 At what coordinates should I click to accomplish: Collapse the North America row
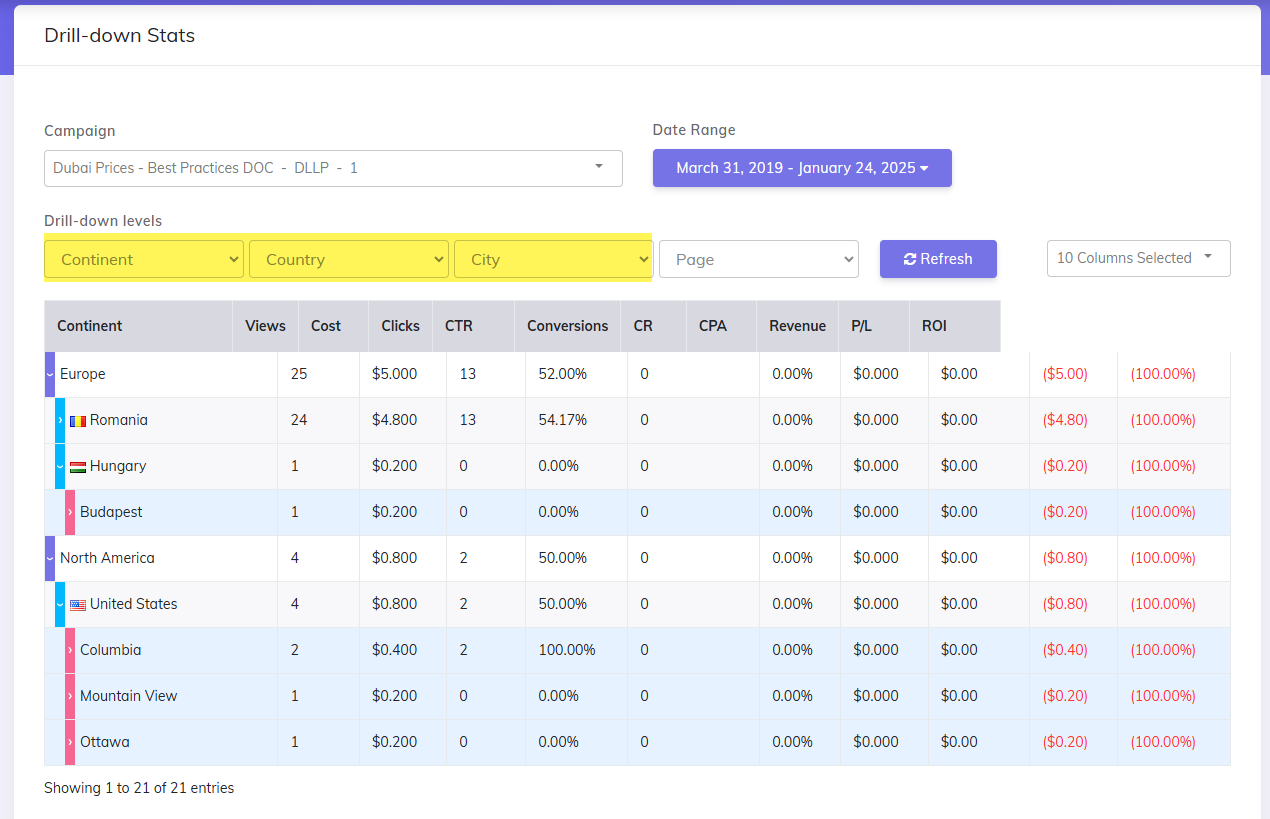50,558
